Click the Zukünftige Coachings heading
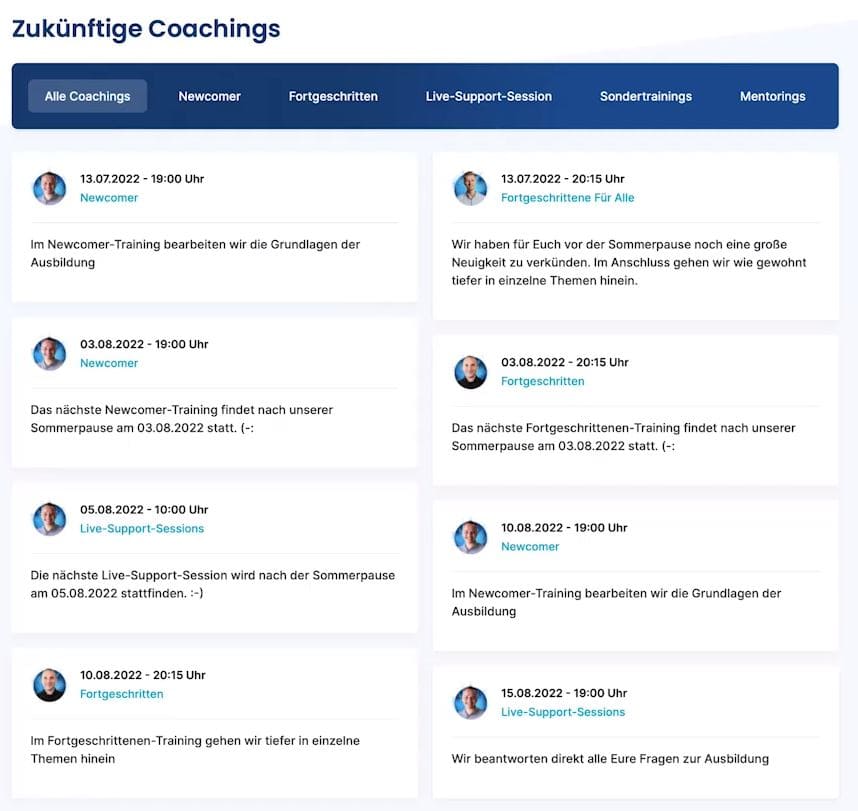The image size is (858, 811). pyautogui.click(x=146, y=29)
